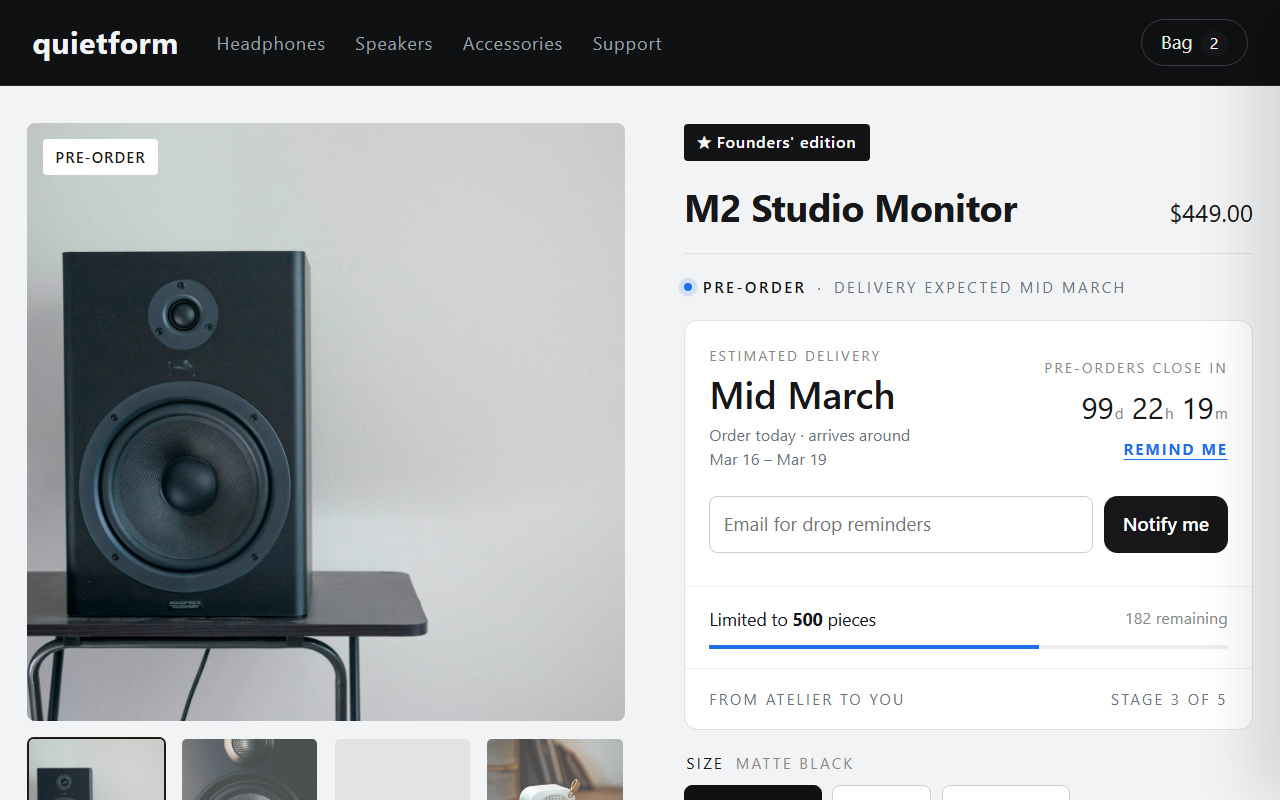
Task: Click the $449.00 price
Action: click(x=1211, y=214)
